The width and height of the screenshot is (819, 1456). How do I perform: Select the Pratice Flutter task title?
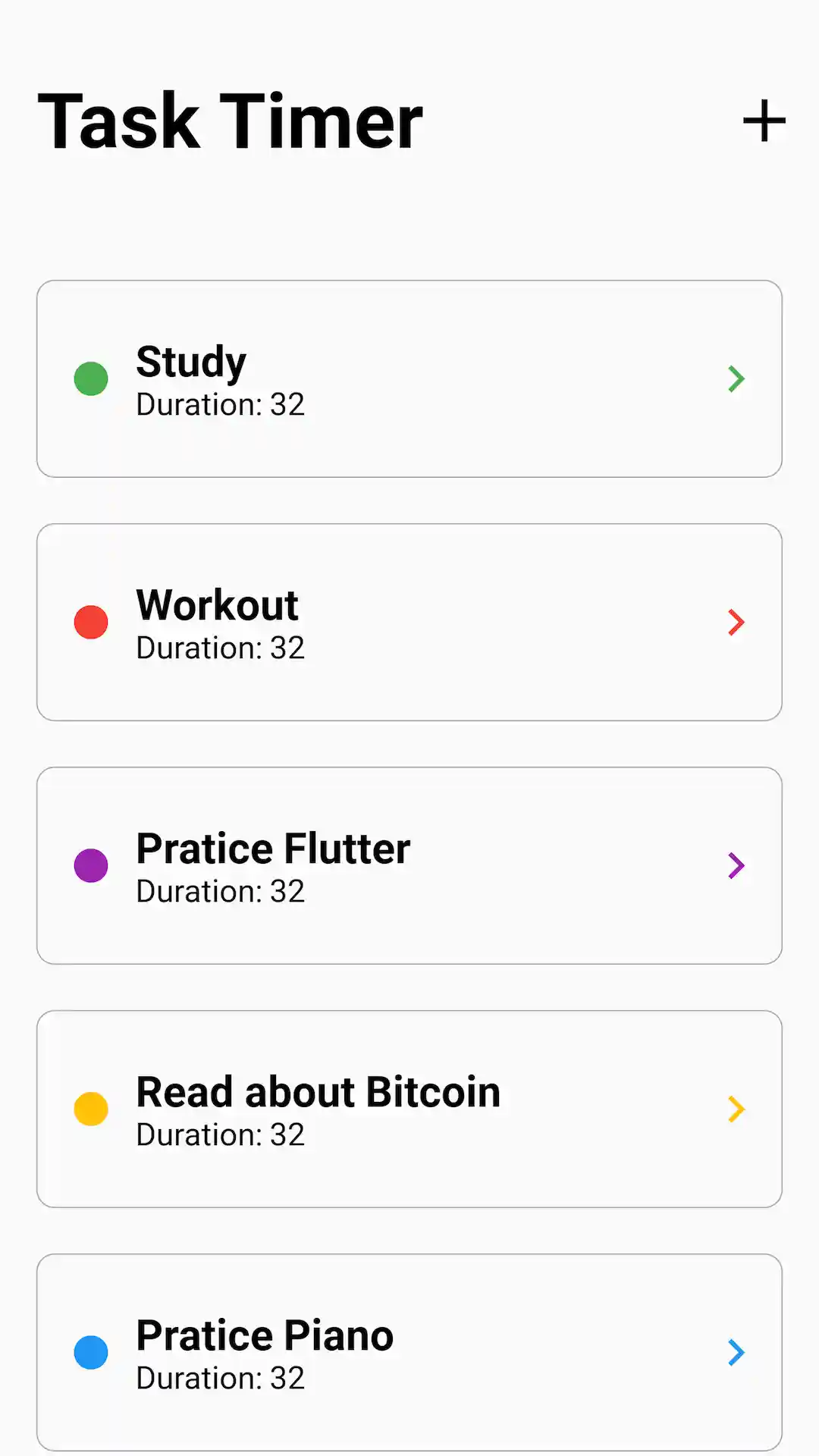pos(273,848)
